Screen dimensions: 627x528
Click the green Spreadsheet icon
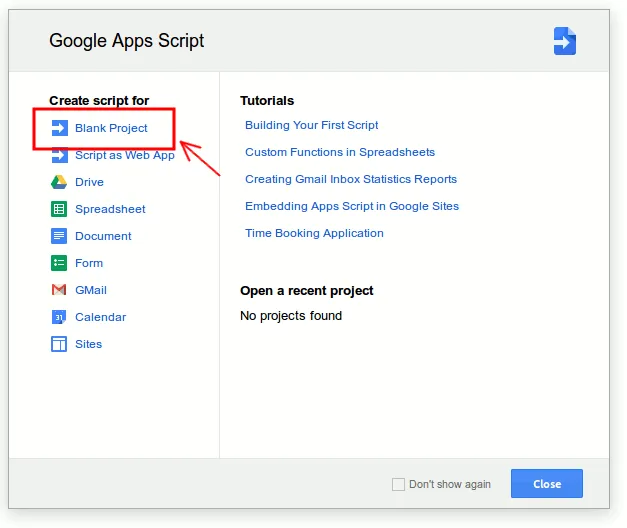pos(59,209)
